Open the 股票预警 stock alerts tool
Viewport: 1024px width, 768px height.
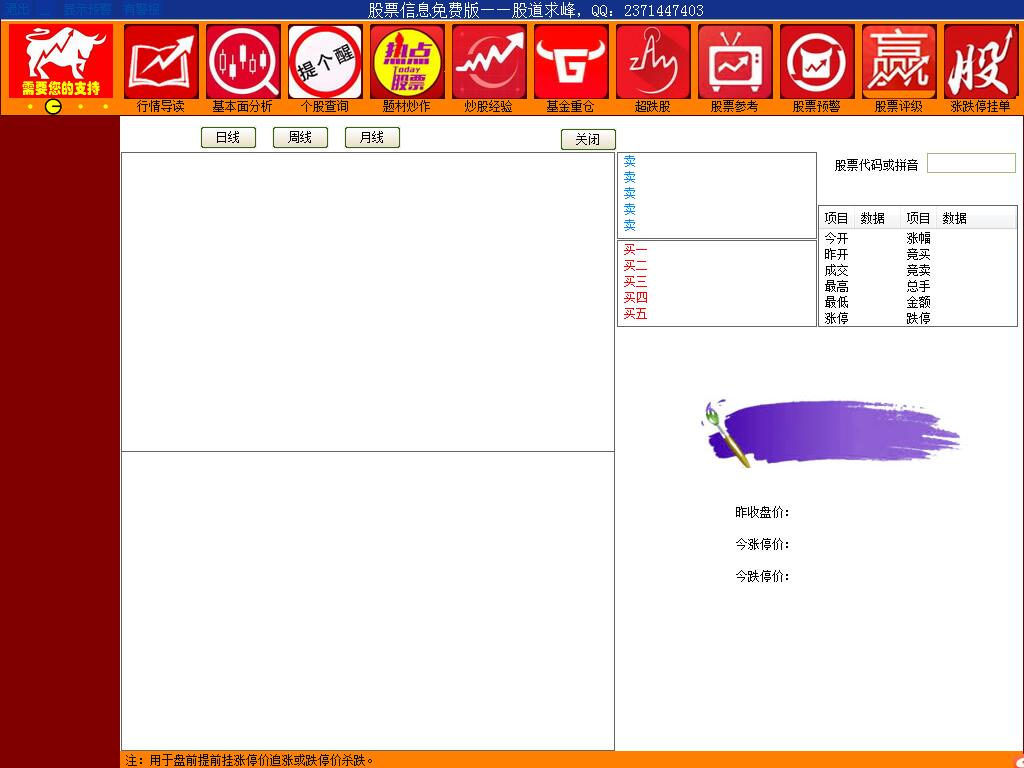pos(816,60)
